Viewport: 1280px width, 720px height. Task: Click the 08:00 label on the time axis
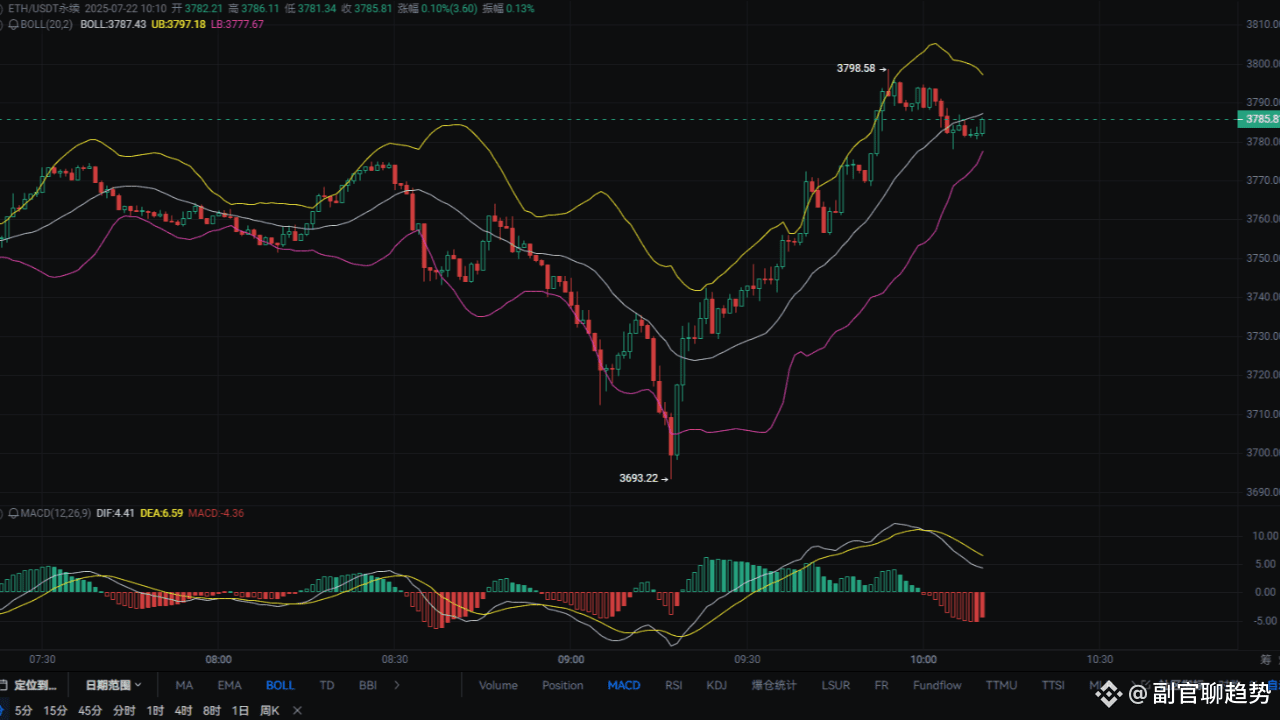(218, 660)
